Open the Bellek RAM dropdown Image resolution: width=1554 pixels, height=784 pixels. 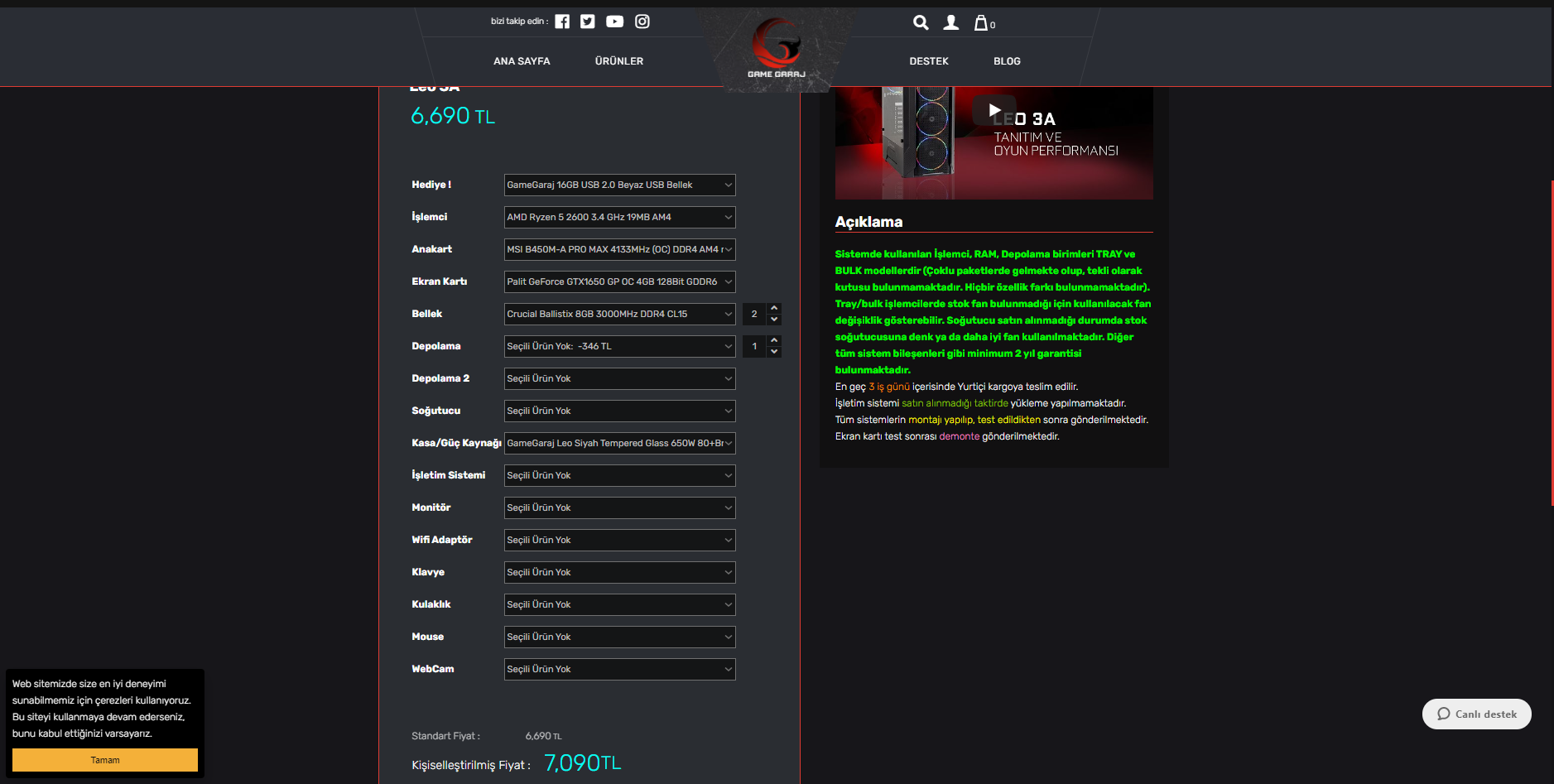[x=620, y=315]
